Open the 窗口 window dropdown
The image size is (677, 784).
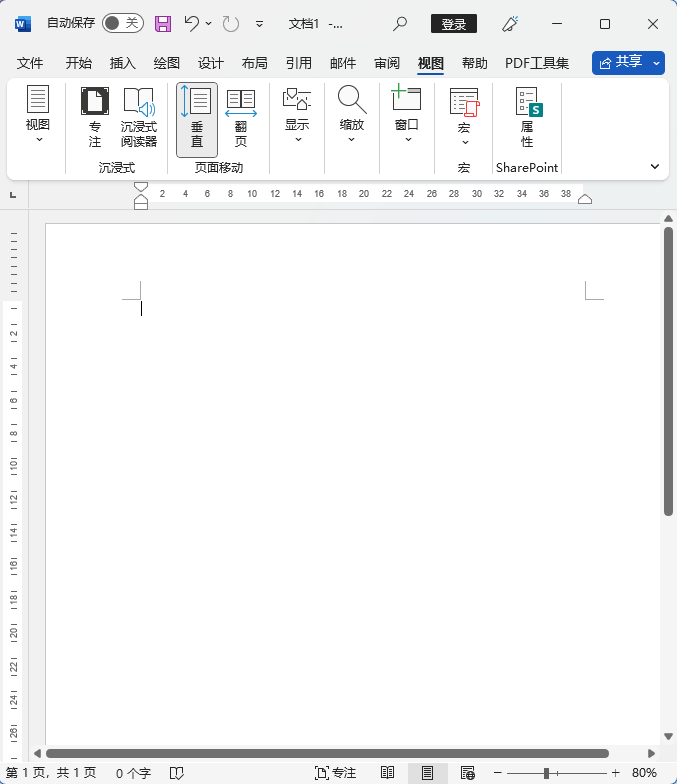tap(406, 114)
